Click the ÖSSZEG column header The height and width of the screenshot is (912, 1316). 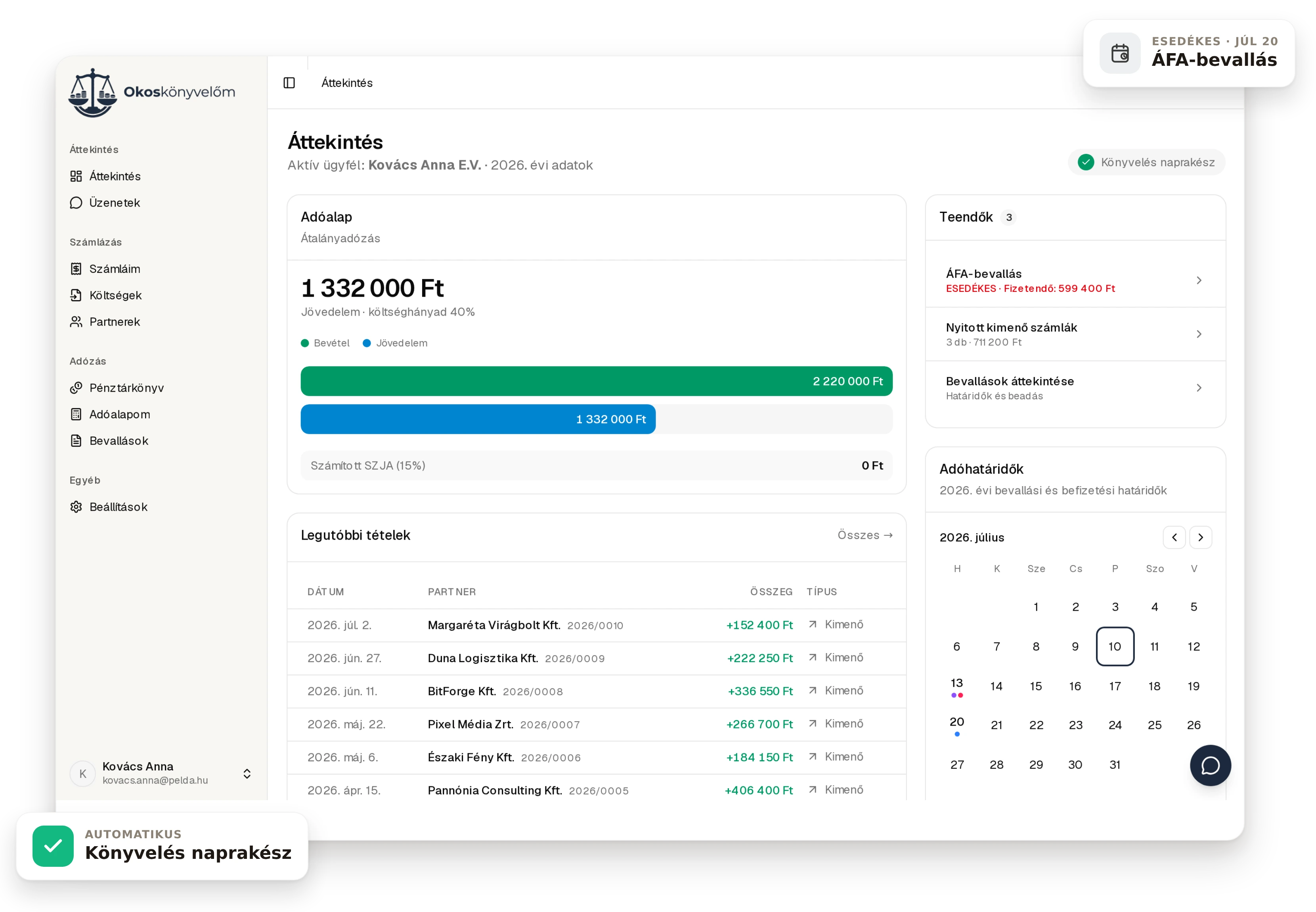tap(771, 592)
